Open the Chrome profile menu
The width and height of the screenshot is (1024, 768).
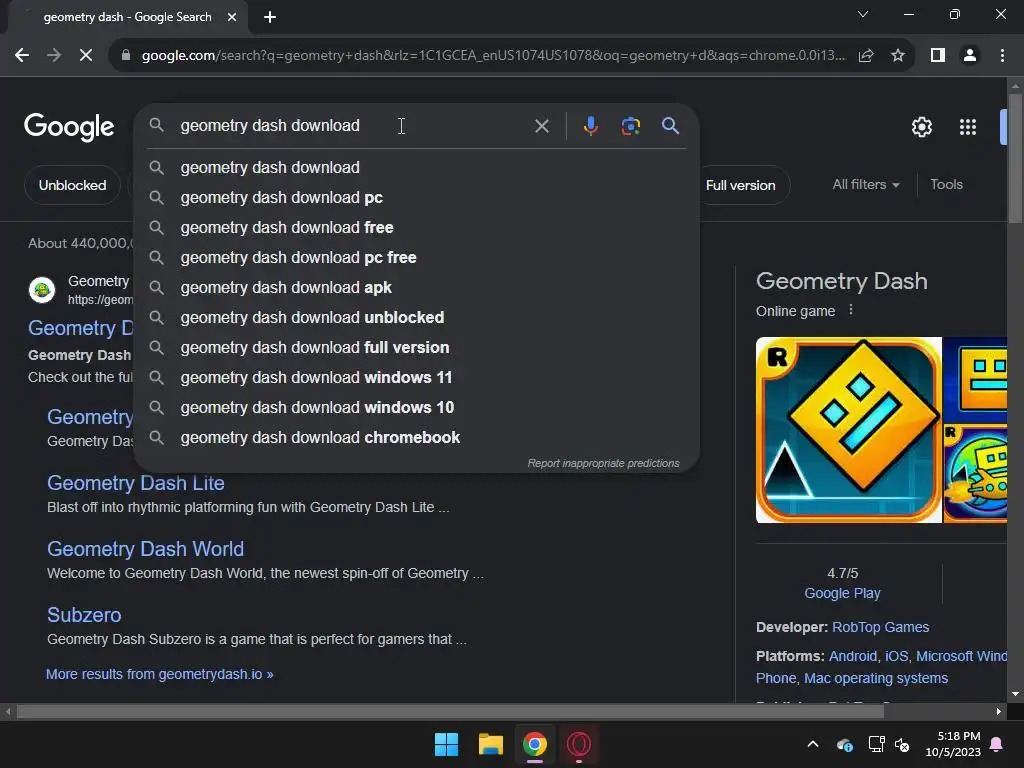point(970,56)
